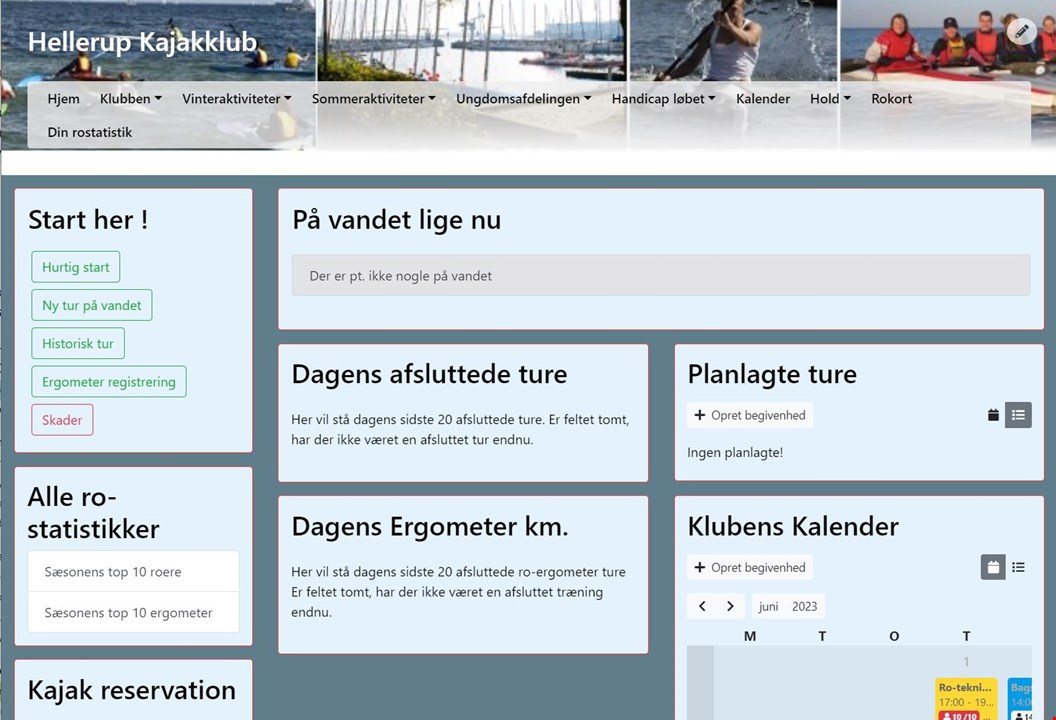Viewport: 1056px width, 720px height.
Task: Expand the Hold menu
Action: tap(830, 98)
